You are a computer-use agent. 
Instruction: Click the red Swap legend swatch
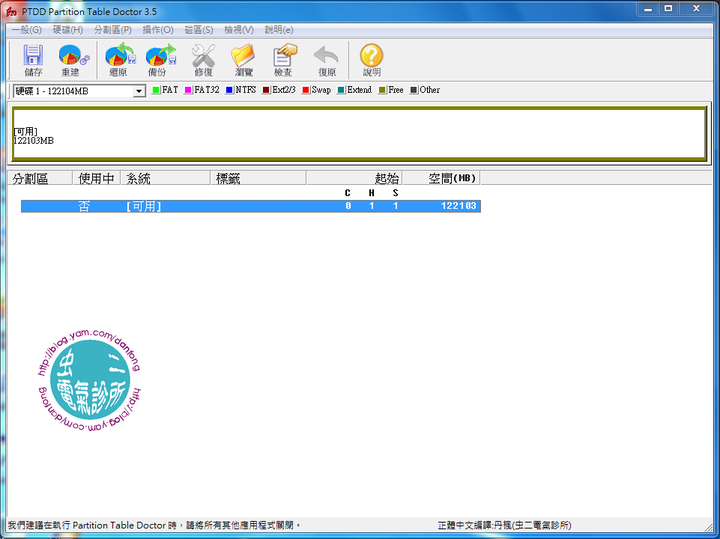click(x=305, y=90)
